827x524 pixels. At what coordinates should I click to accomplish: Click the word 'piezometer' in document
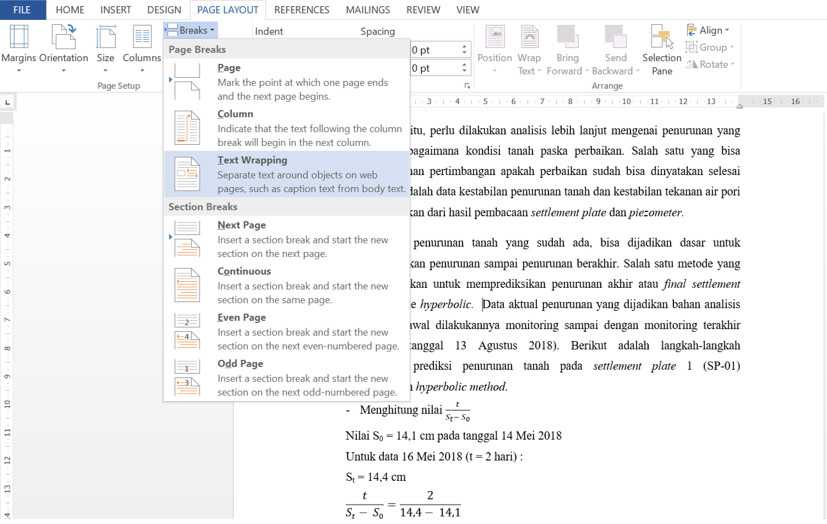[656, 212]
